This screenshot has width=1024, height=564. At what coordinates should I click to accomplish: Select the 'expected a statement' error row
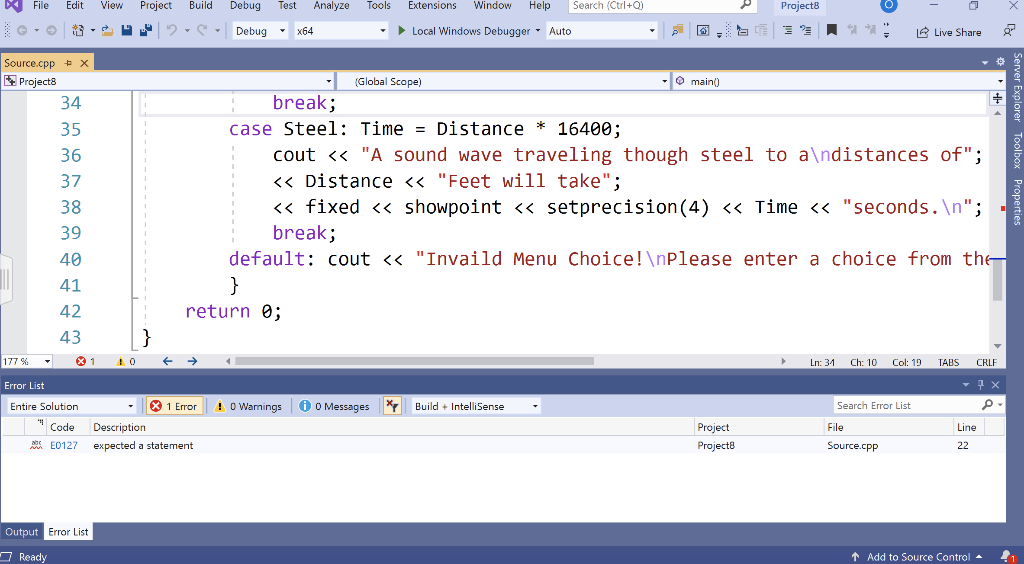pos(503,445)
